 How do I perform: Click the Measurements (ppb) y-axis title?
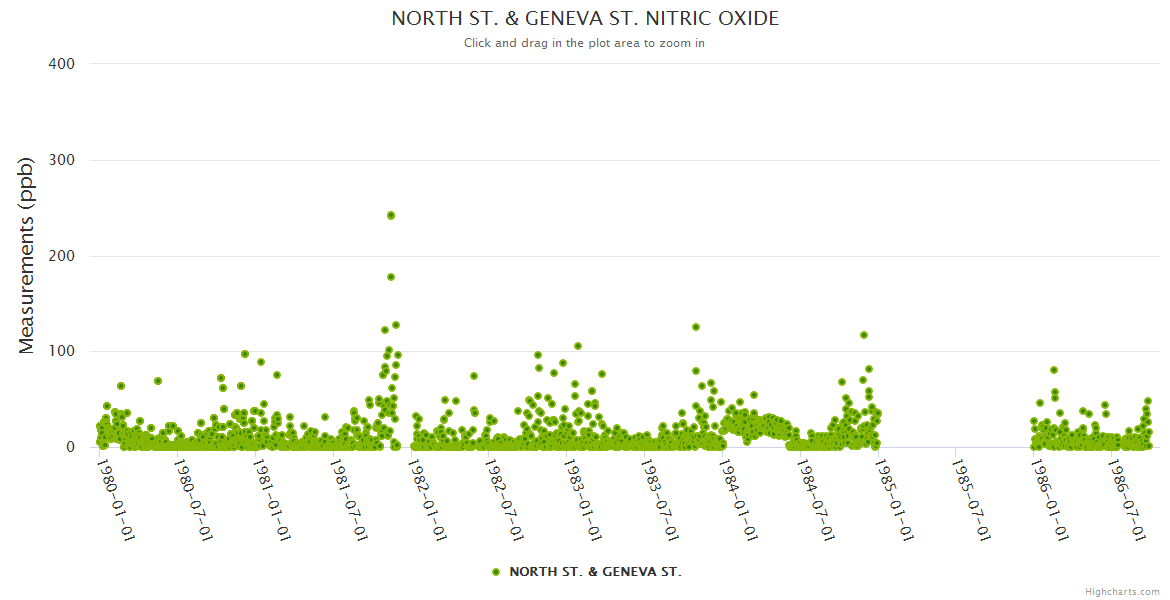tap(27, 255)
